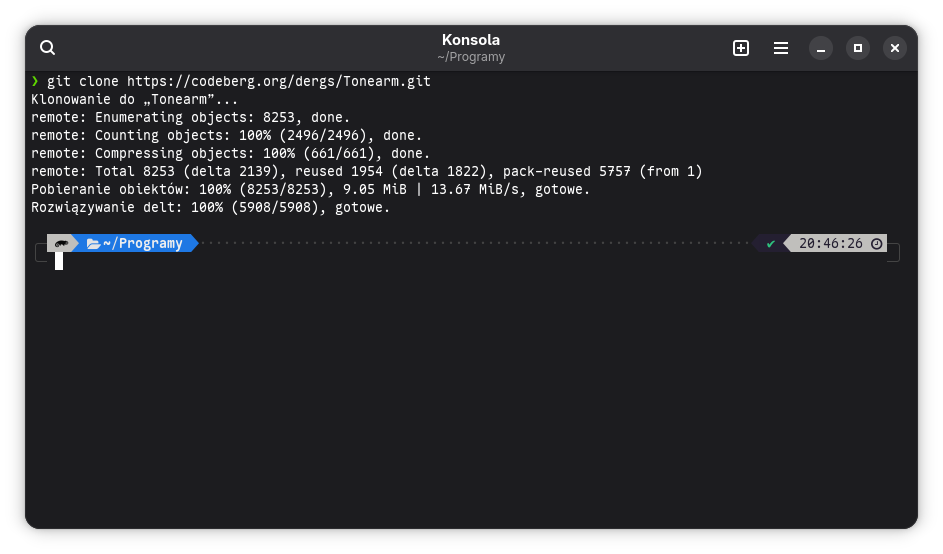Screen dimensions: 943x554
Task: Click the Konsola window title text
Action: point(471,40)
